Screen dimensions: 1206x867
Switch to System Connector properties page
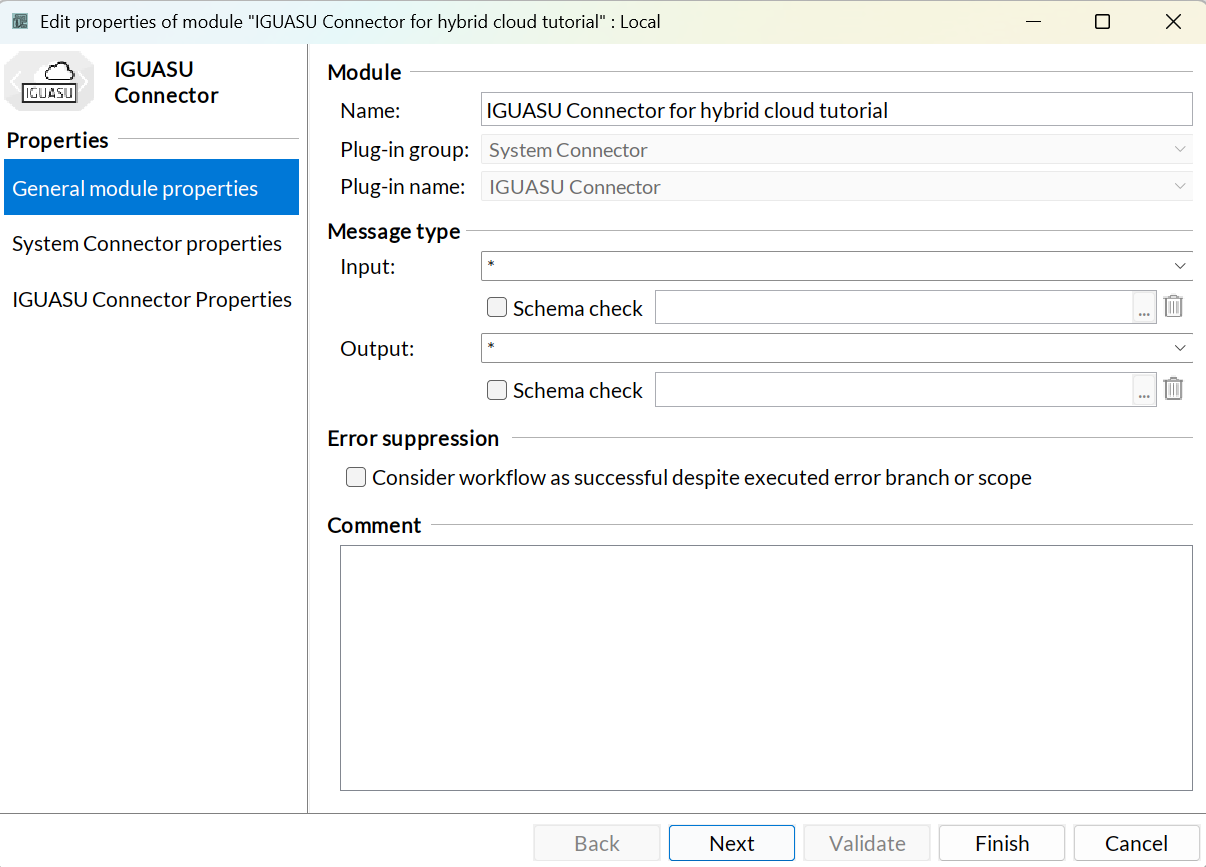tap(151, 243)
